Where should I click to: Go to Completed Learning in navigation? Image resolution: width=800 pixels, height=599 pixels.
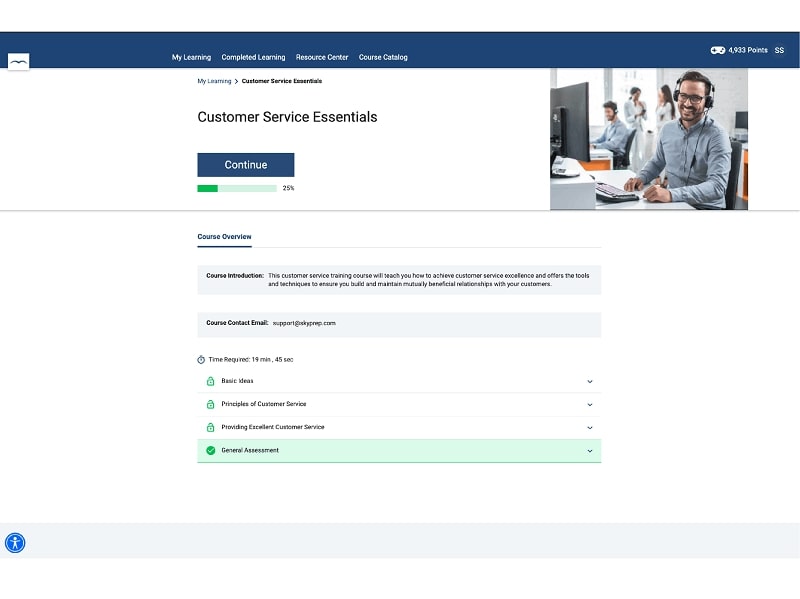(x=253, y=57)
